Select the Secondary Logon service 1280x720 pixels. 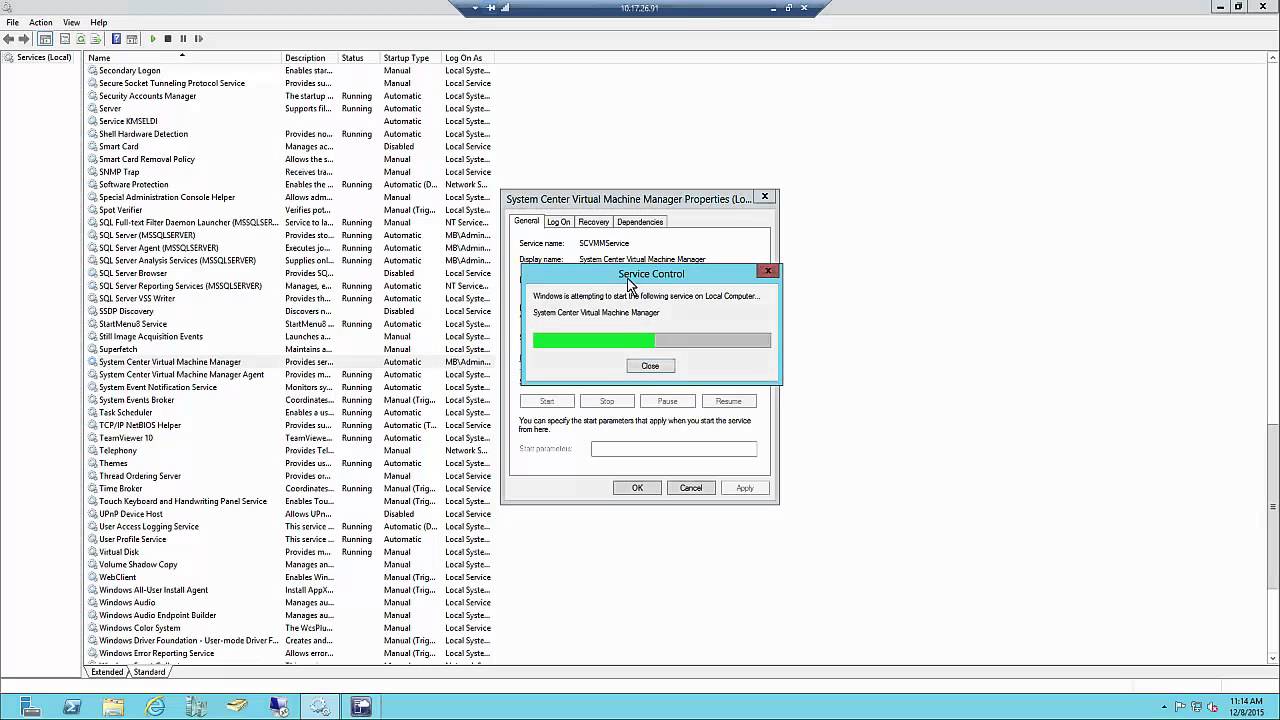click(130, 71)
